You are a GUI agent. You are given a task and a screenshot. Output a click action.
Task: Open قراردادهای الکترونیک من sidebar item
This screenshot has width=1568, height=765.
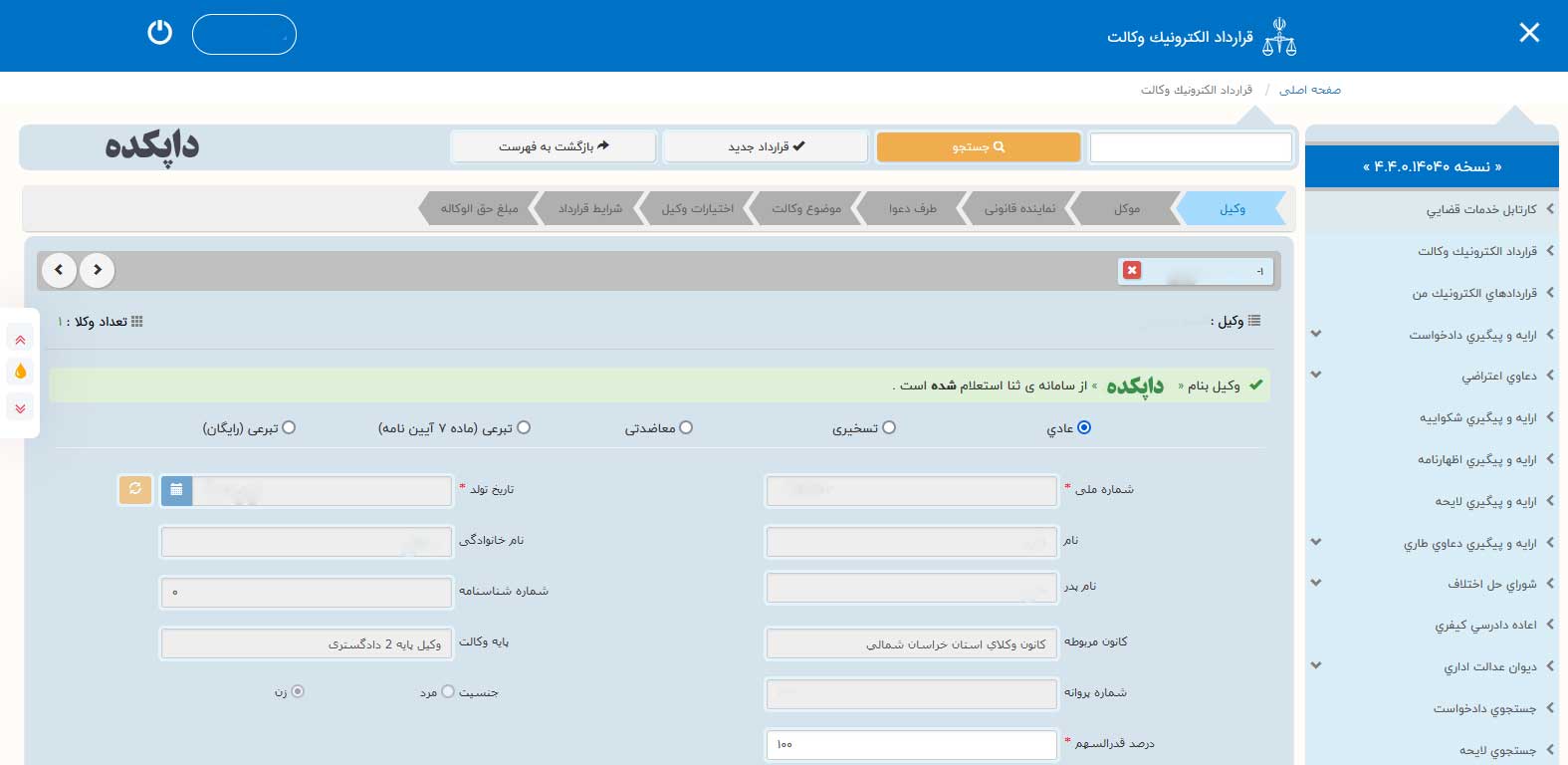click(x=1432, y=293)
